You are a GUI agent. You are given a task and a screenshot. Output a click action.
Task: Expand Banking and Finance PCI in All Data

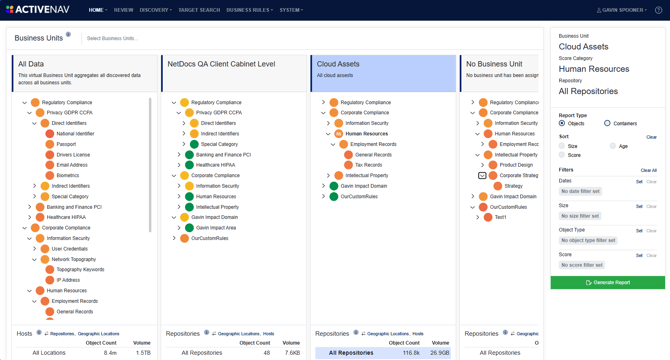coord(29,207)
